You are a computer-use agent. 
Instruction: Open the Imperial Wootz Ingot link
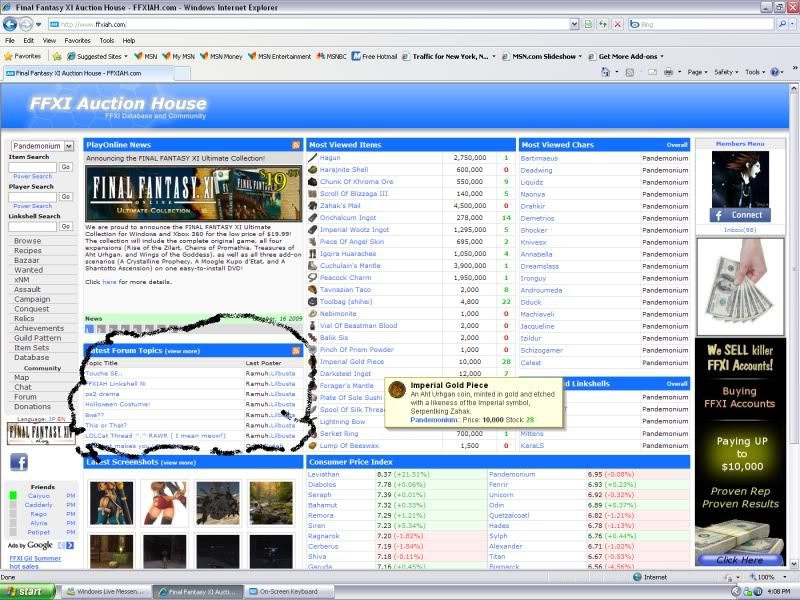pos(354,229)
